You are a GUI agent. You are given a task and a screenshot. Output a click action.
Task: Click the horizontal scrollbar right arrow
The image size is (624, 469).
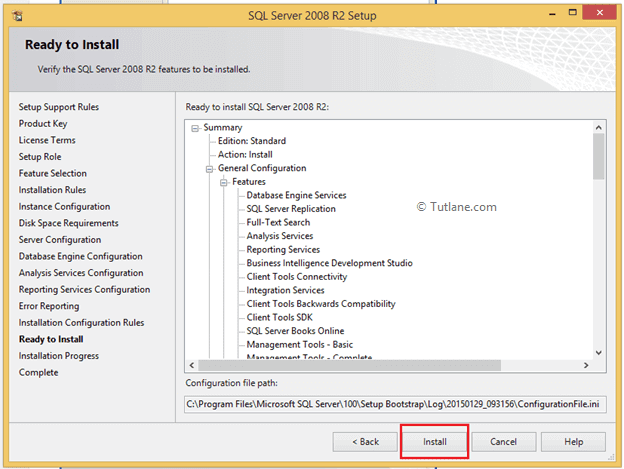[586, 365]
